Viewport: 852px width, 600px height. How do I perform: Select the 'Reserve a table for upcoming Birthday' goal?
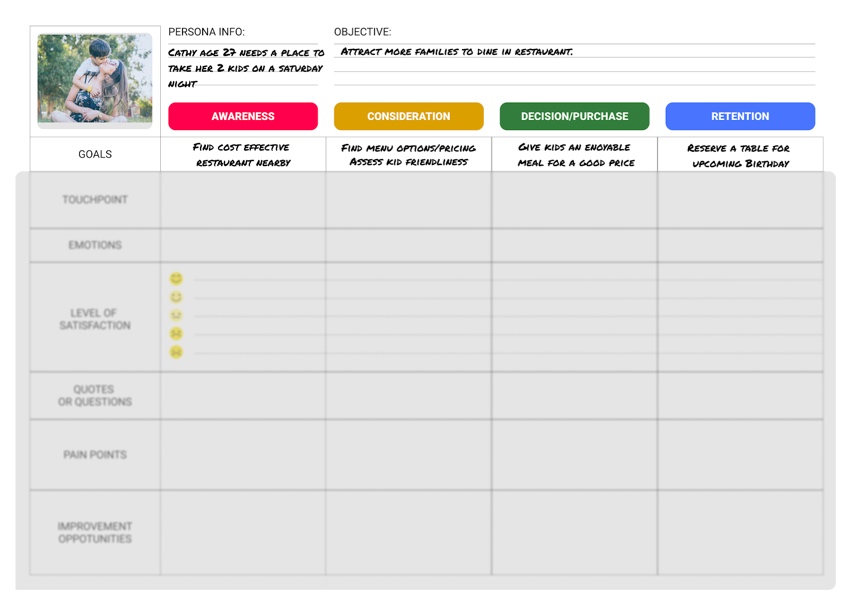point(740,155)
